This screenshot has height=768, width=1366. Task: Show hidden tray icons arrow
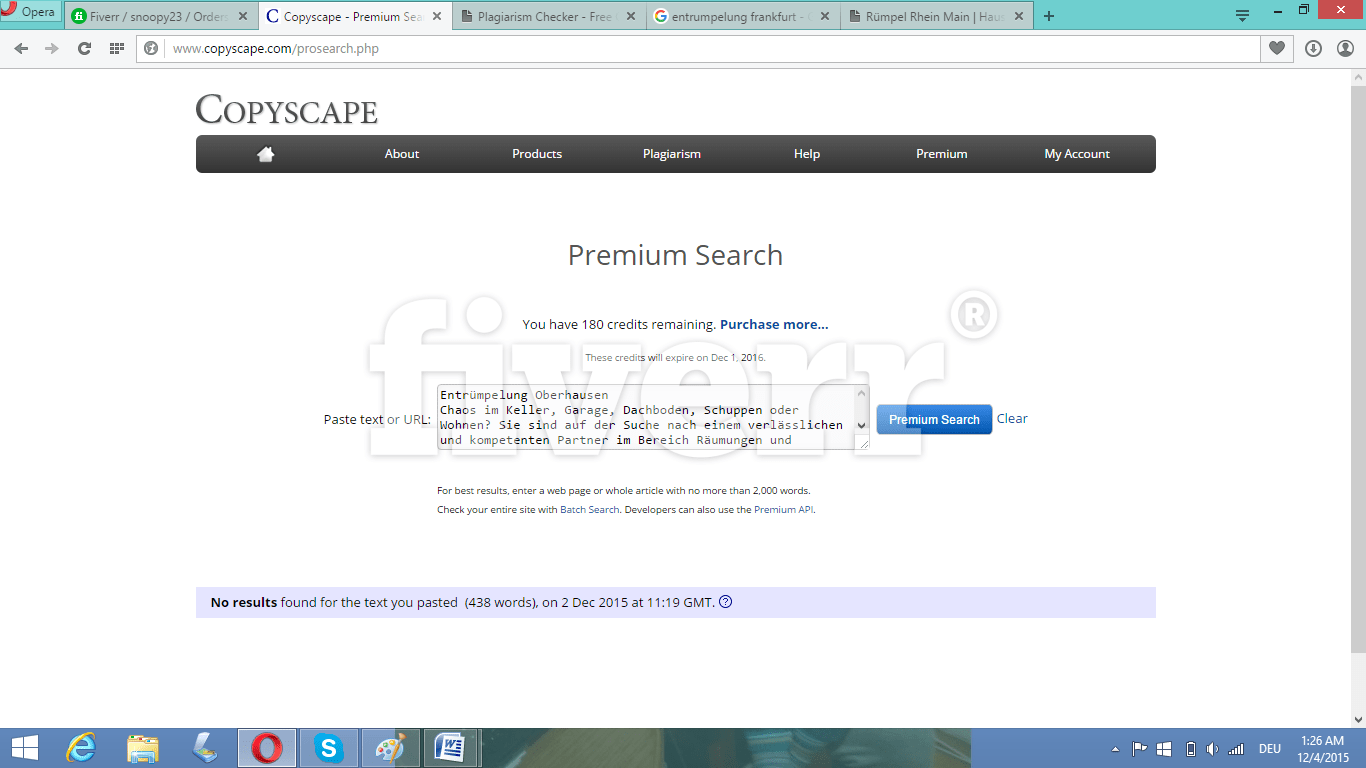[x=1116, y=749]
